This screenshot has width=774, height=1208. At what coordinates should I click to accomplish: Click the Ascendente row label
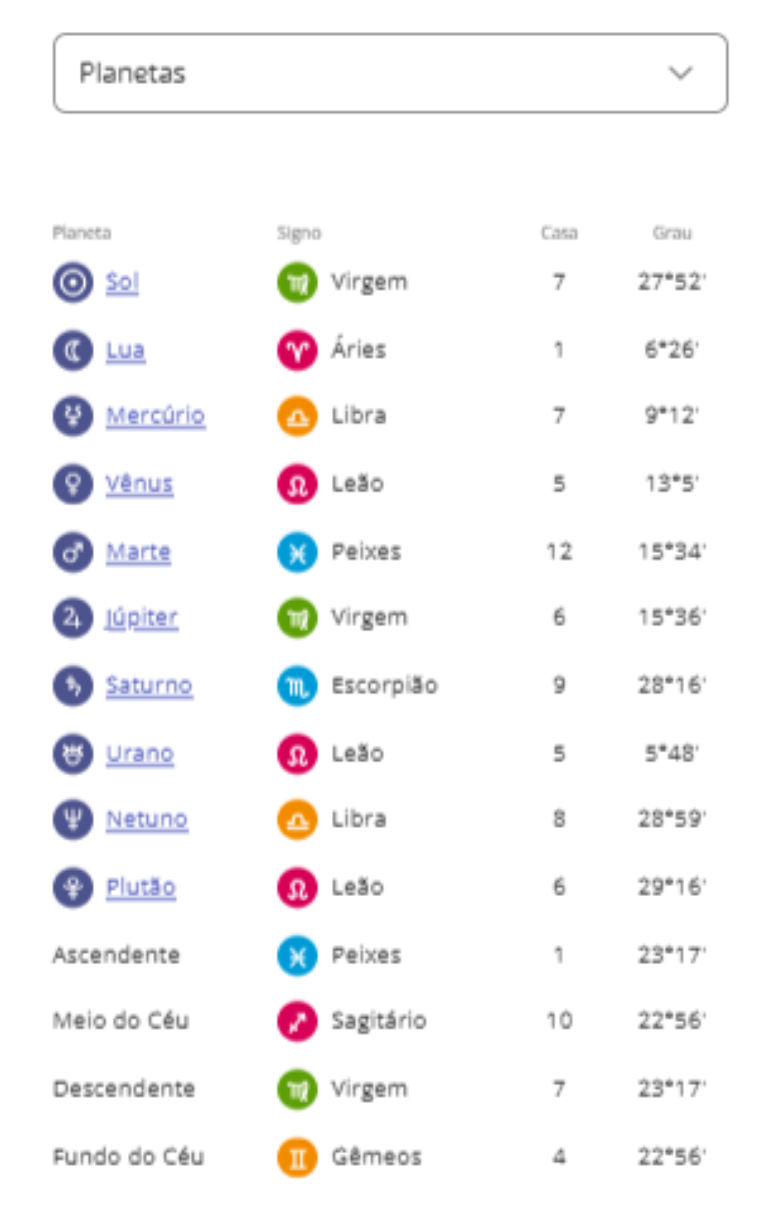pyautogui.click(x=116, y=955)
